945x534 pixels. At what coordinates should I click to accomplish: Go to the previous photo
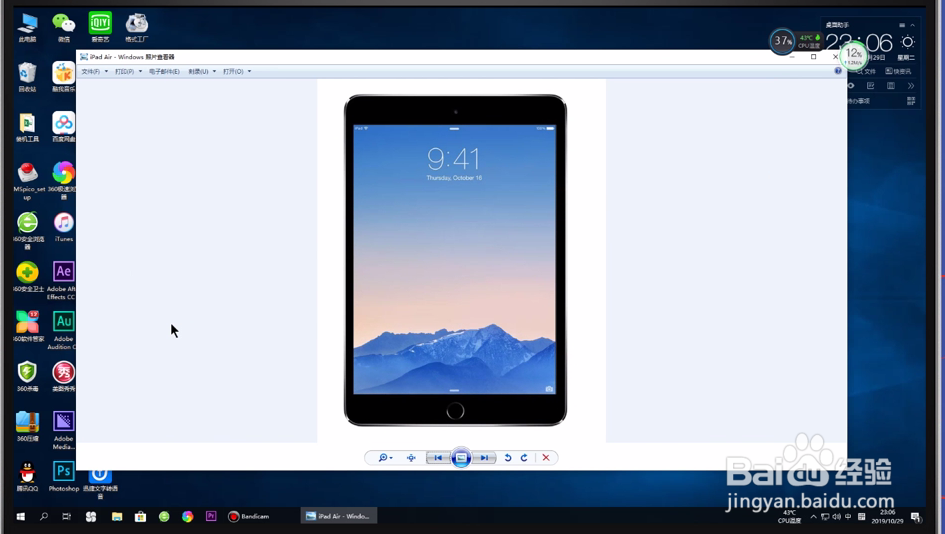(438, 458)
